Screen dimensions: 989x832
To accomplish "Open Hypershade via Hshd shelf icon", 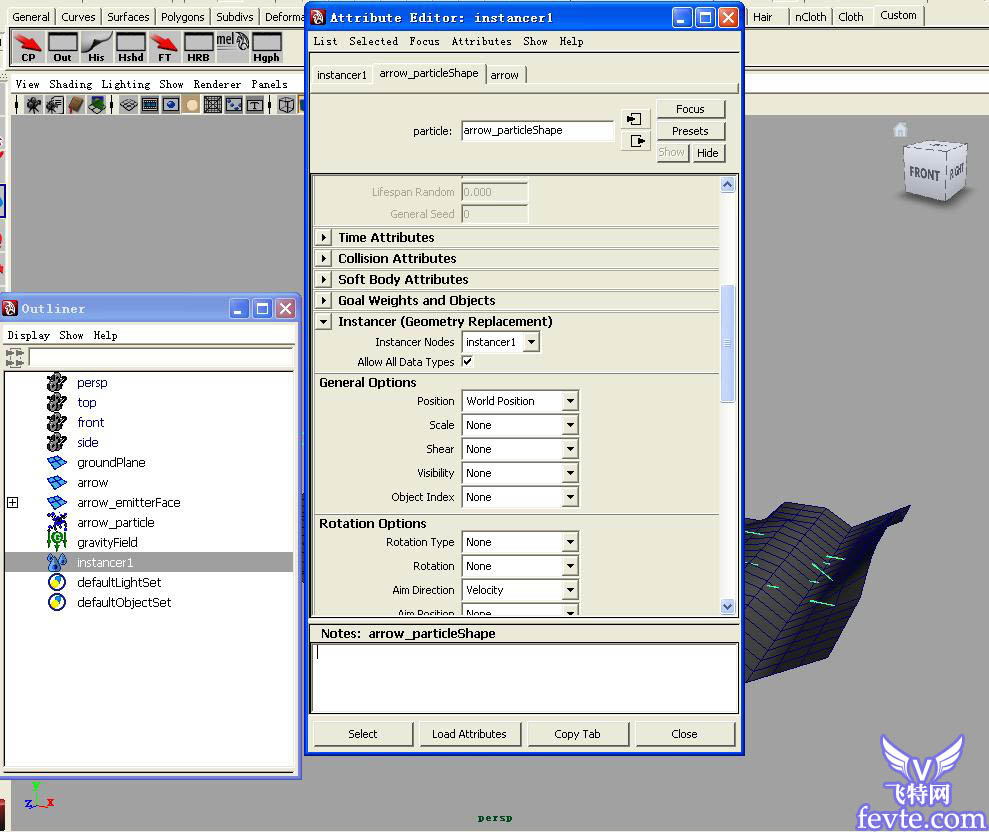I will coord(131,47).
